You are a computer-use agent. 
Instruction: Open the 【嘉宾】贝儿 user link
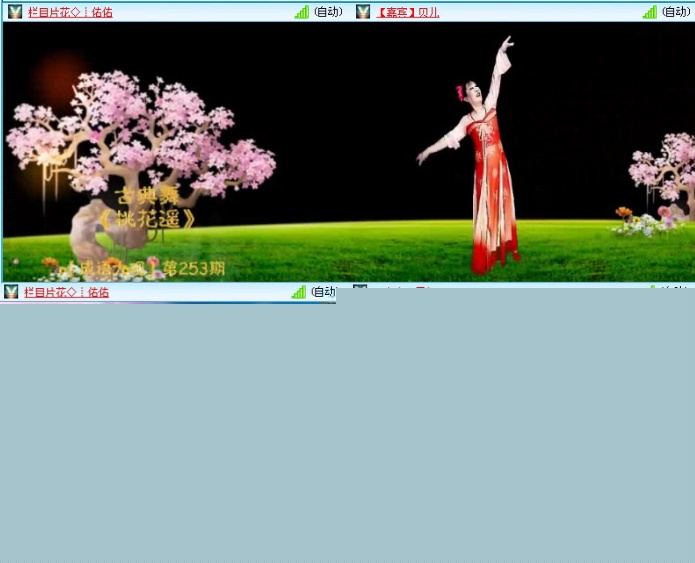(408, 12)
